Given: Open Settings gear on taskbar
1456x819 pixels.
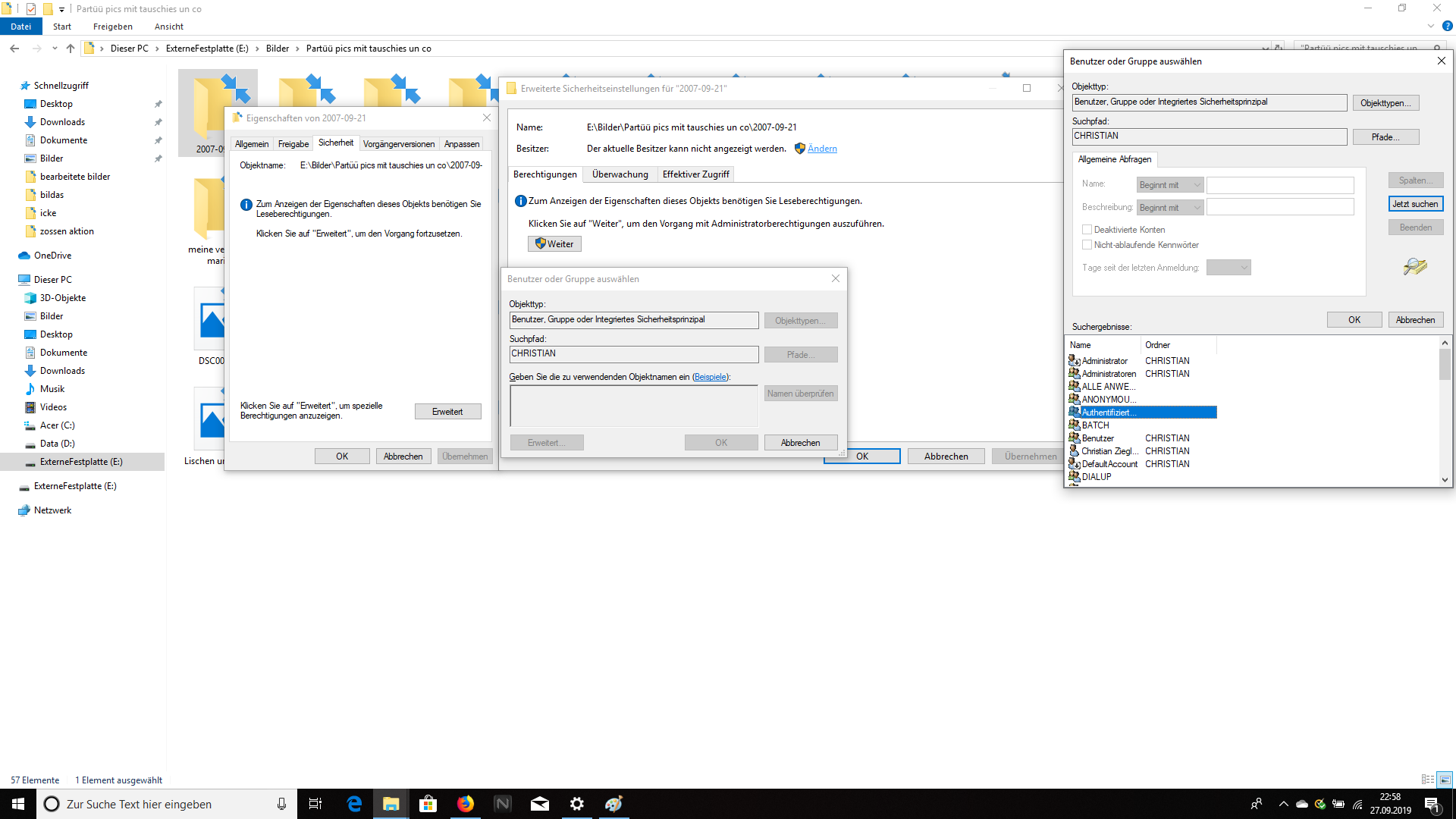Looking at the screenshot, I should (x=577, y=804).
